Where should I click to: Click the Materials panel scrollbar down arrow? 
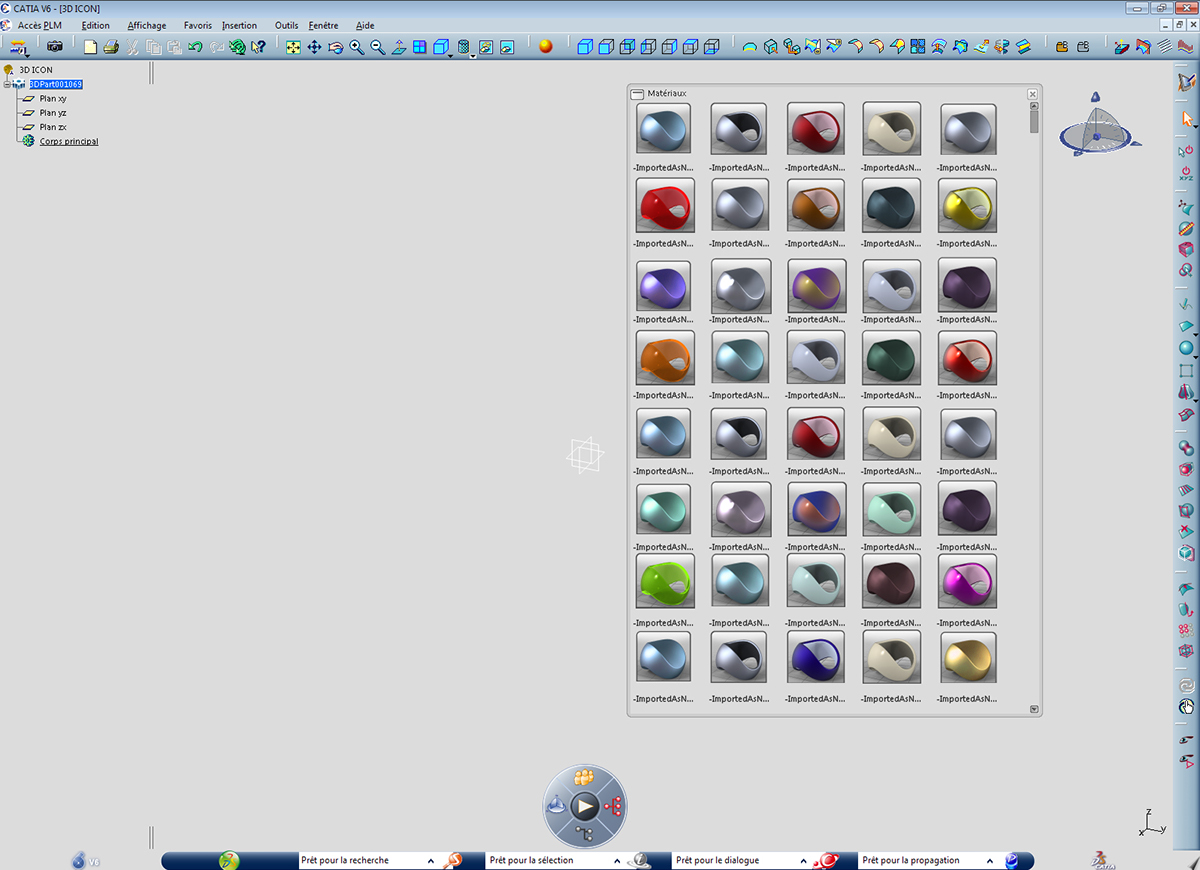click(1033, 708)
